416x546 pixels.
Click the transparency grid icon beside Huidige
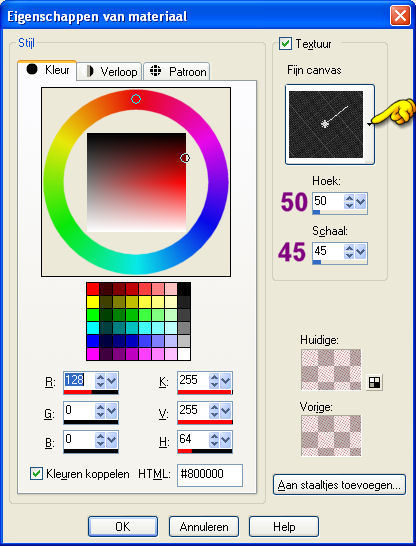(x=374, y=382)
